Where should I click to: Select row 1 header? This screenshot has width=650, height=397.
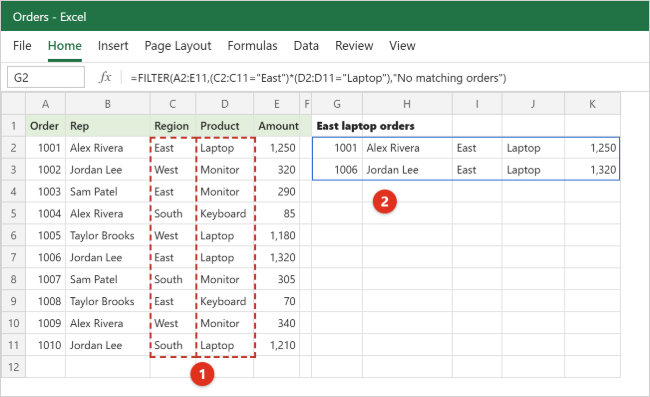tap(14, 126)
